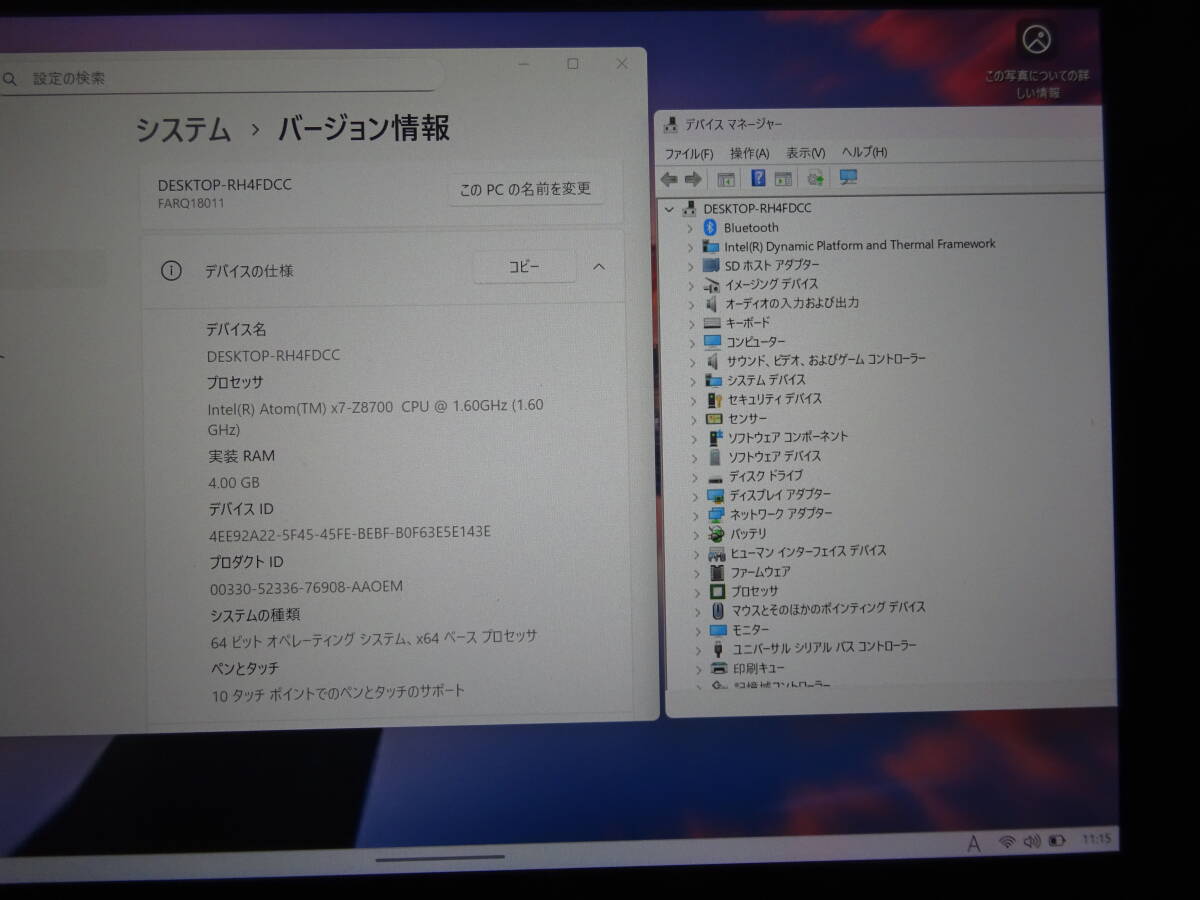
Task: Click the update driver toolbar icon with green arrow
Action: tap(816, 178)
